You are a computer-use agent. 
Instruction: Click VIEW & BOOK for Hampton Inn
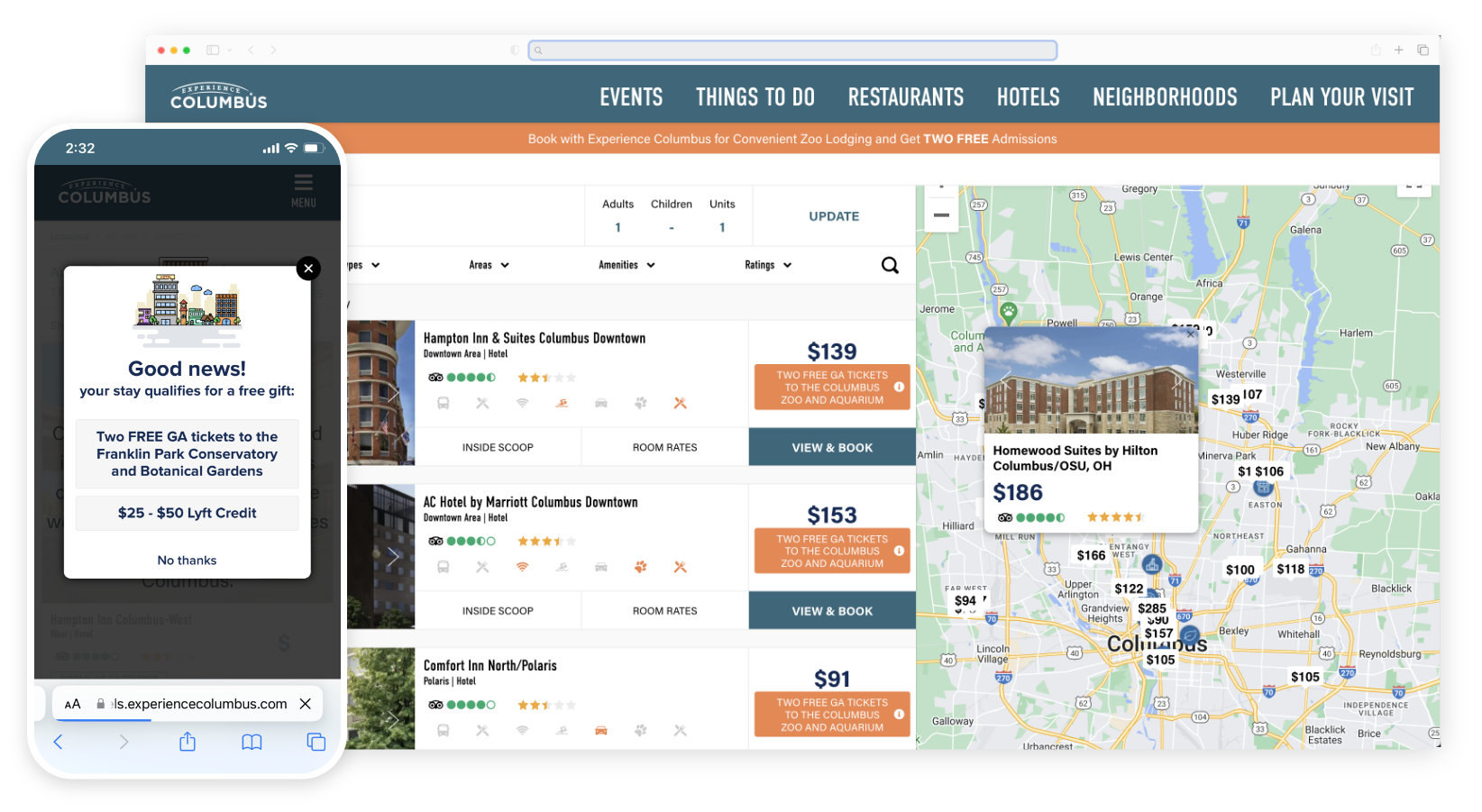click(x=832, y=447)
